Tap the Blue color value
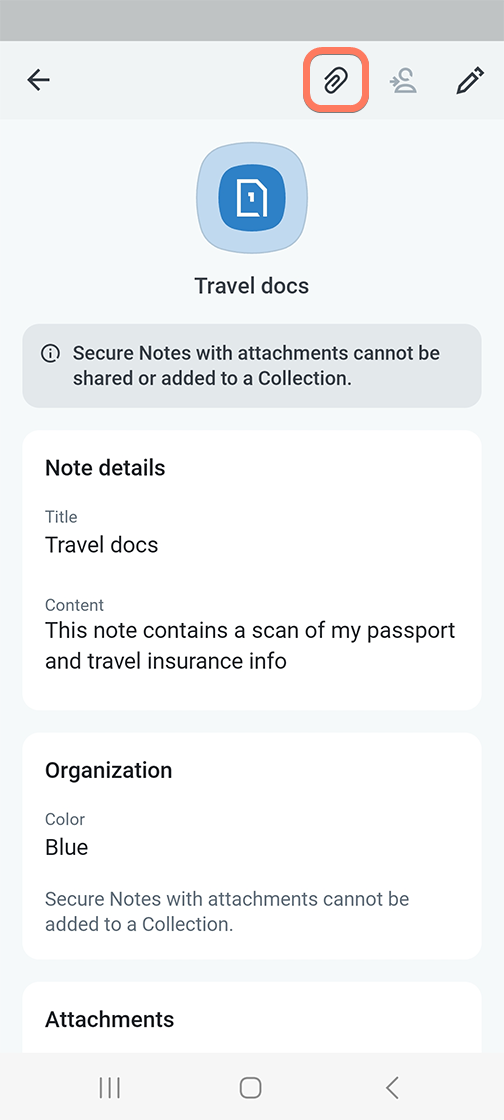This screenshot has width=504, height=1120. point(67,847)
